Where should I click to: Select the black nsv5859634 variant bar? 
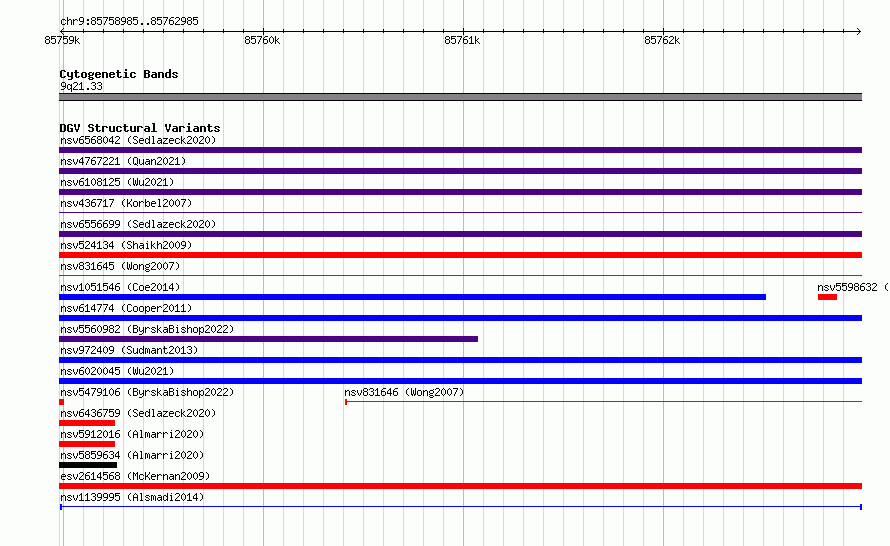(88, 465)
